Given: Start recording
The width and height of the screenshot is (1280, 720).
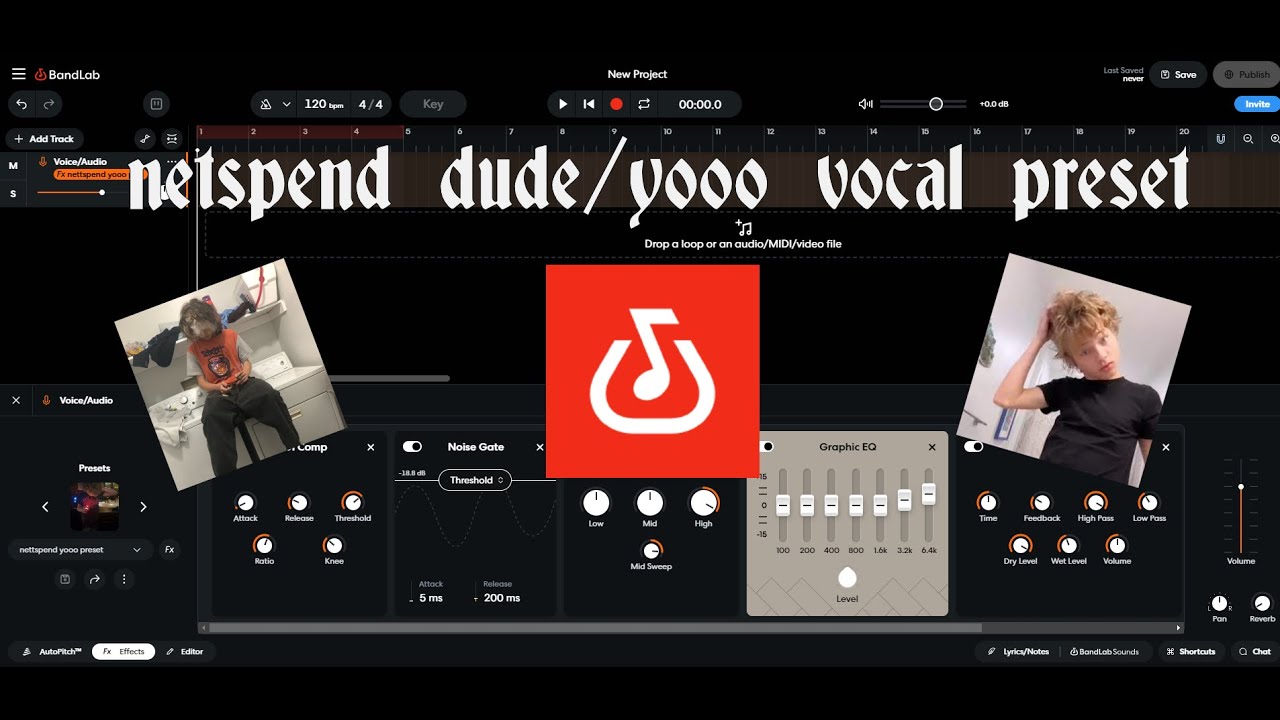Looking at the screenshot, I should tap(617, 104).
